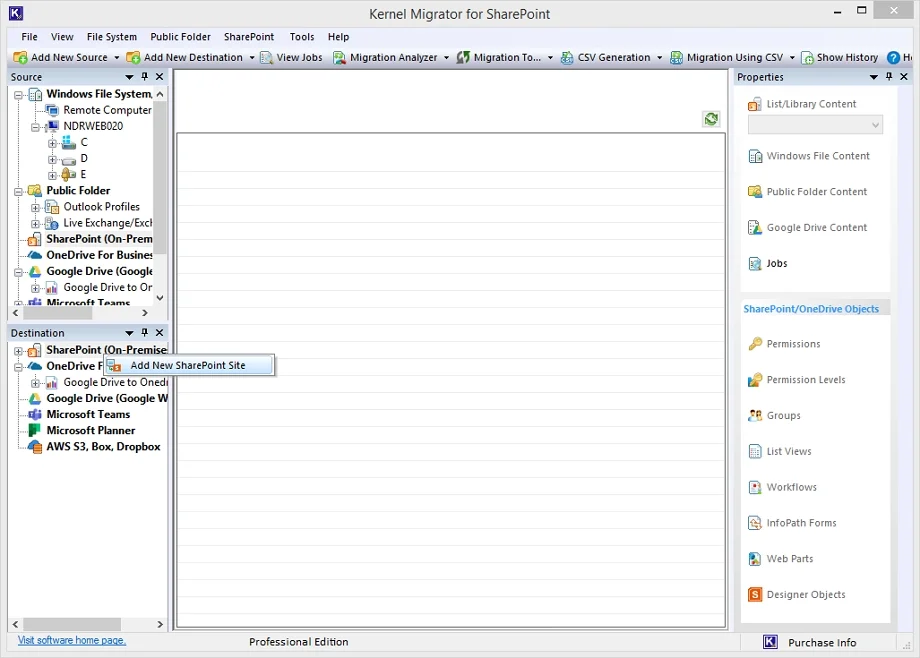The width and height of the screenshot is (920, 658).
Task: Select the Remote Computer tree item
Action: 107,110
